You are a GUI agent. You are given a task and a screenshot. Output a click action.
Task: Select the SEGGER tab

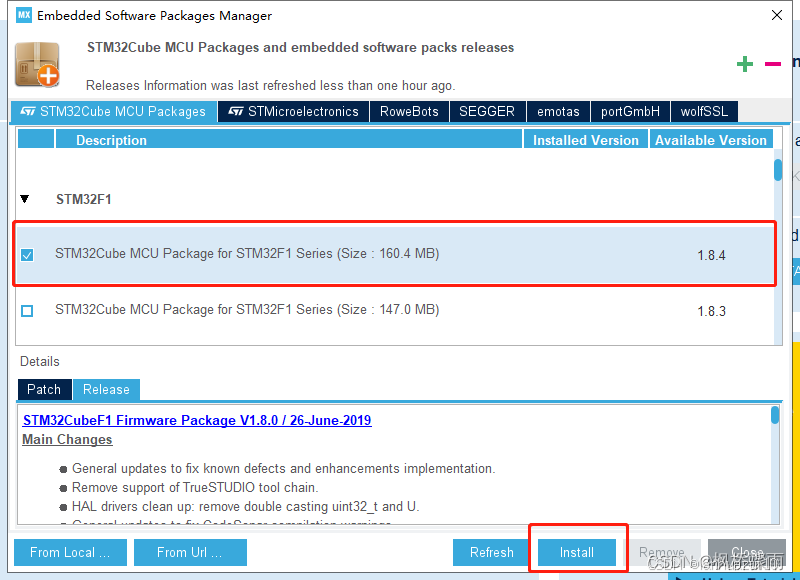point(487,112)
